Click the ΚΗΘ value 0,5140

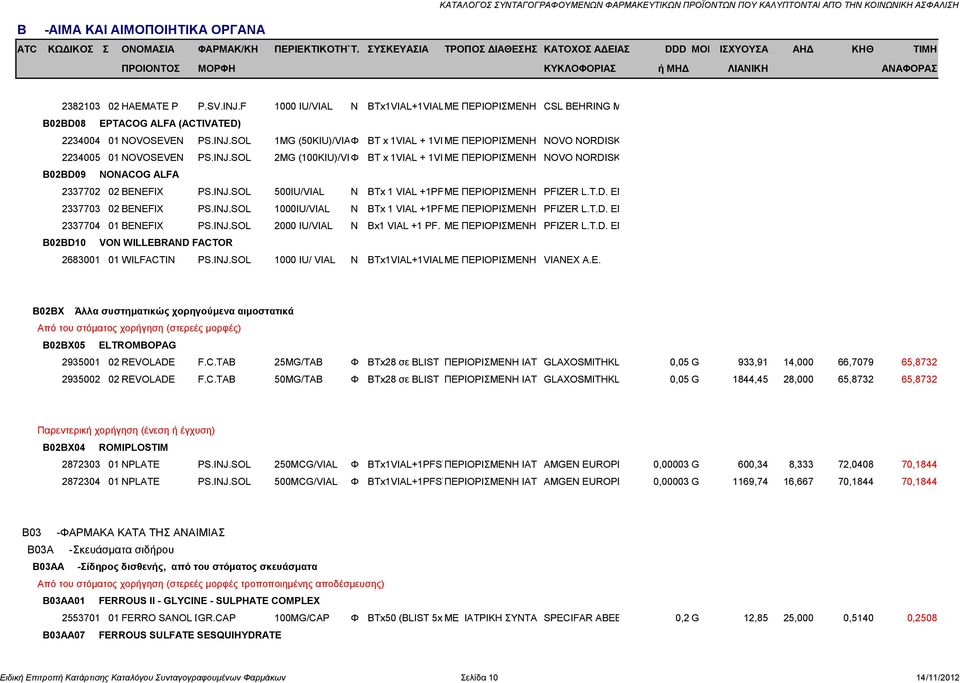[858, 618]
